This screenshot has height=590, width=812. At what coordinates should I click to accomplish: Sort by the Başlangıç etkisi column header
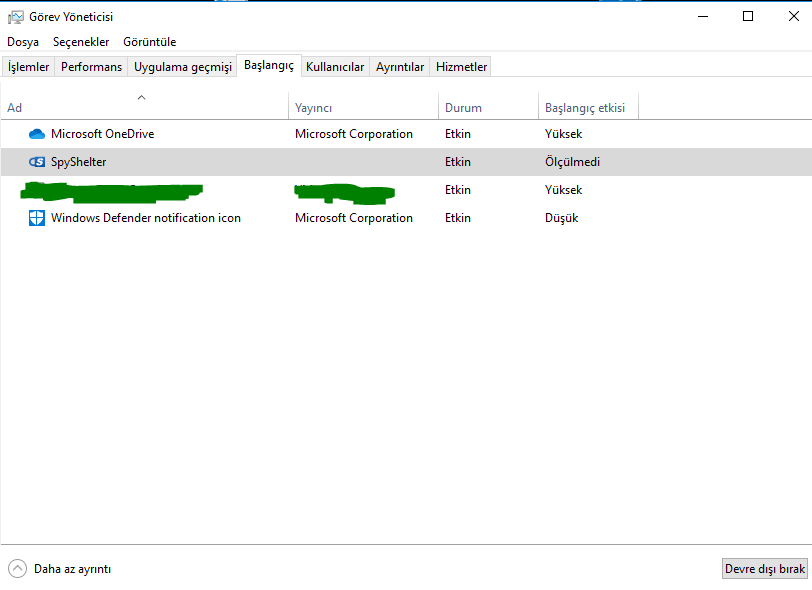tap(588, 106)
